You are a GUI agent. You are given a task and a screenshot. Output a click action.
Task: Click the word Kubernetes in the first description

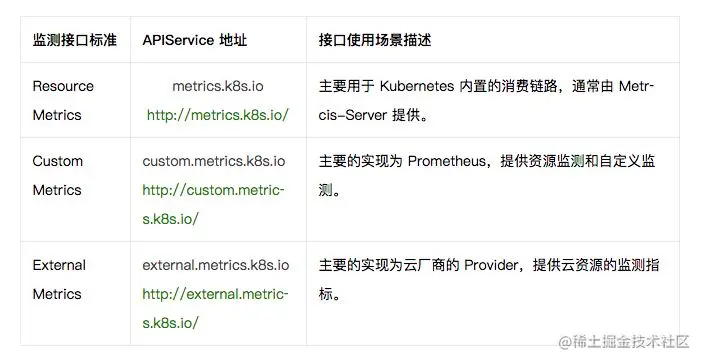(x=417, y=86)
